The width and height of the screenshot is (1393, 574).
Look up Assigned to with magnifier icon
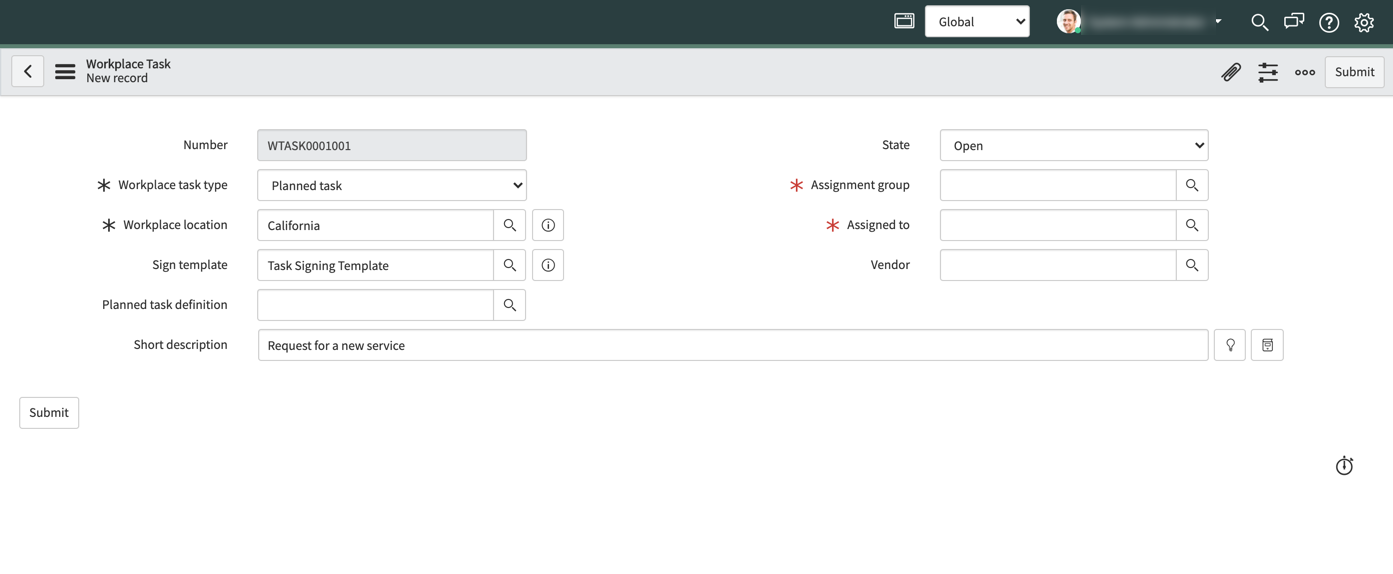[x=1192, y=225]
